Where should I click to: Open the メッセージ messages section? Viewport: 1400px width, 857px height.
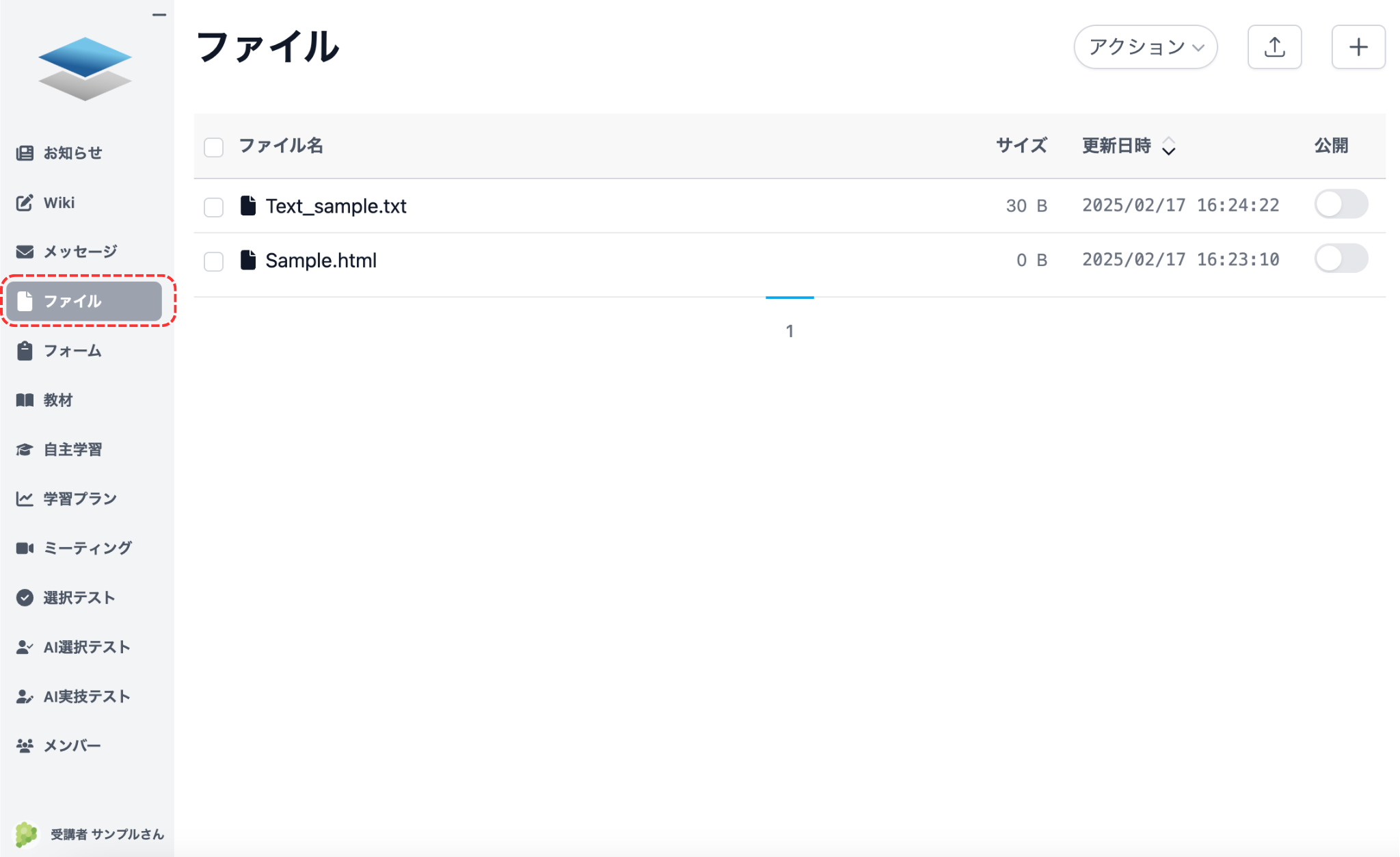coord(79,251)
